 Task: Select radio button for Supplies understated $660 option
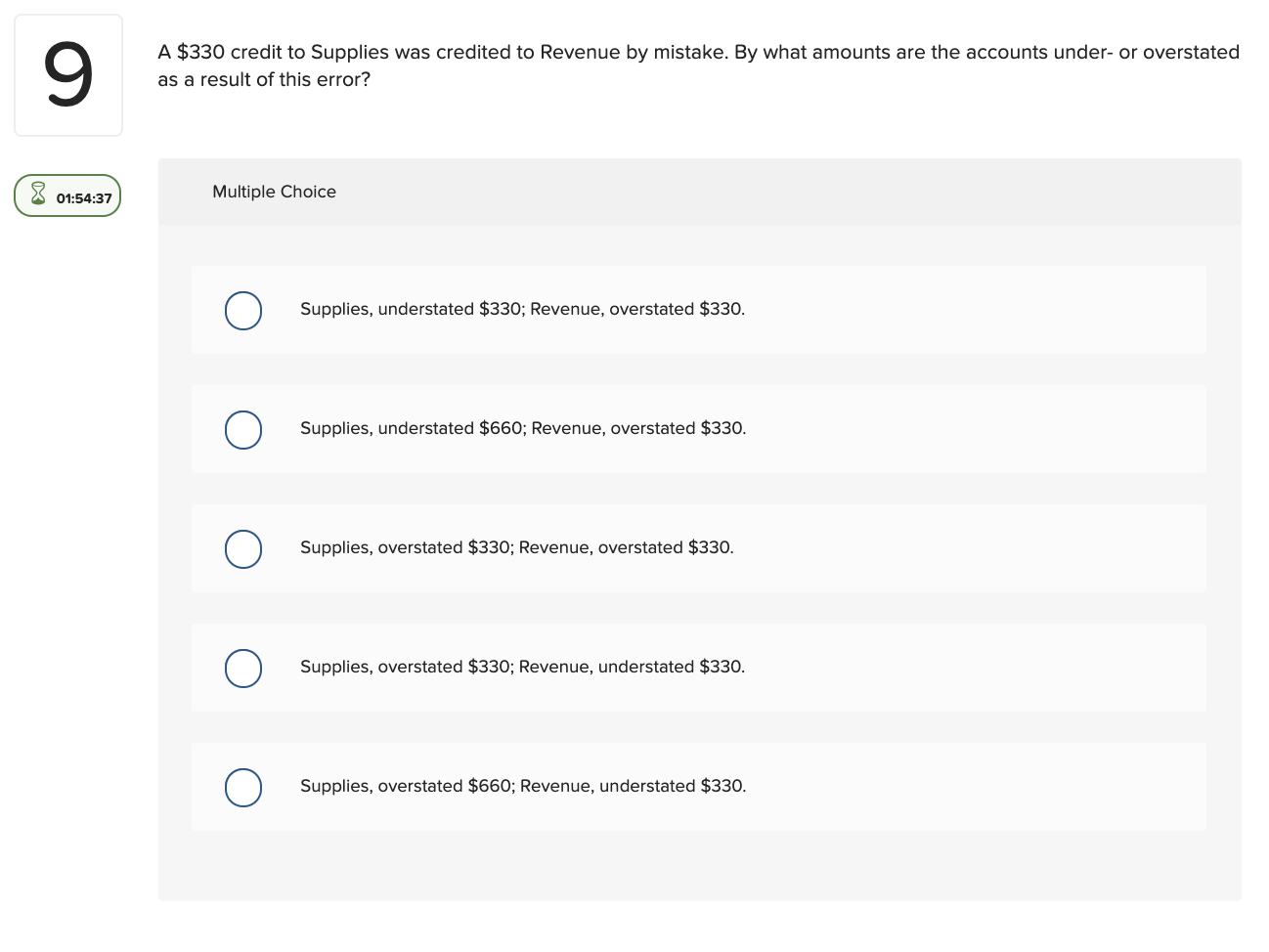pos(243,429)
